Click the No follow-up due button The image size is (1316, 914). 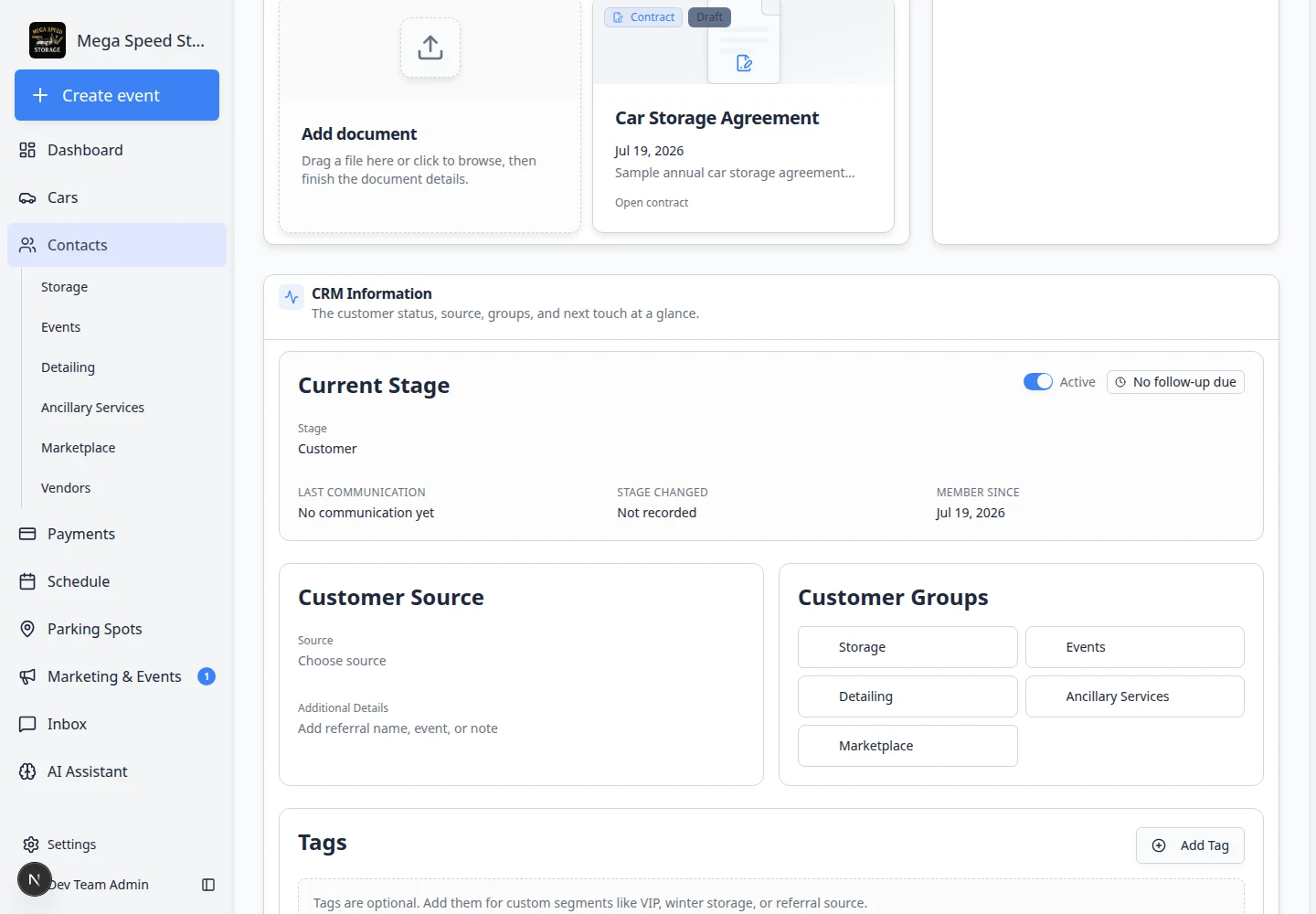pyautogui.click(x=1175, y=382)
